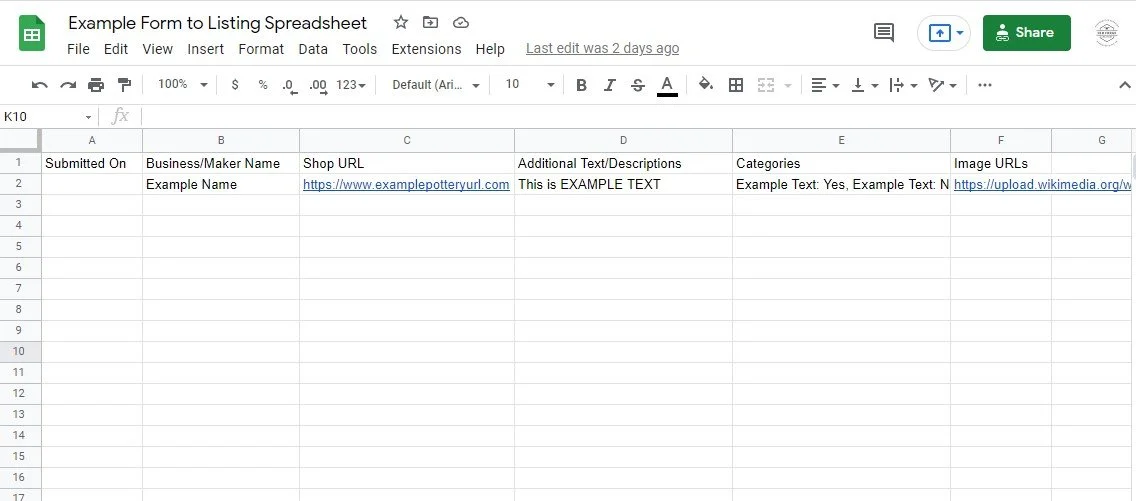Image resolution: width=1136 pixels, height=501 pixels.
Task: Increase decimal places
Action: (318, 85)
